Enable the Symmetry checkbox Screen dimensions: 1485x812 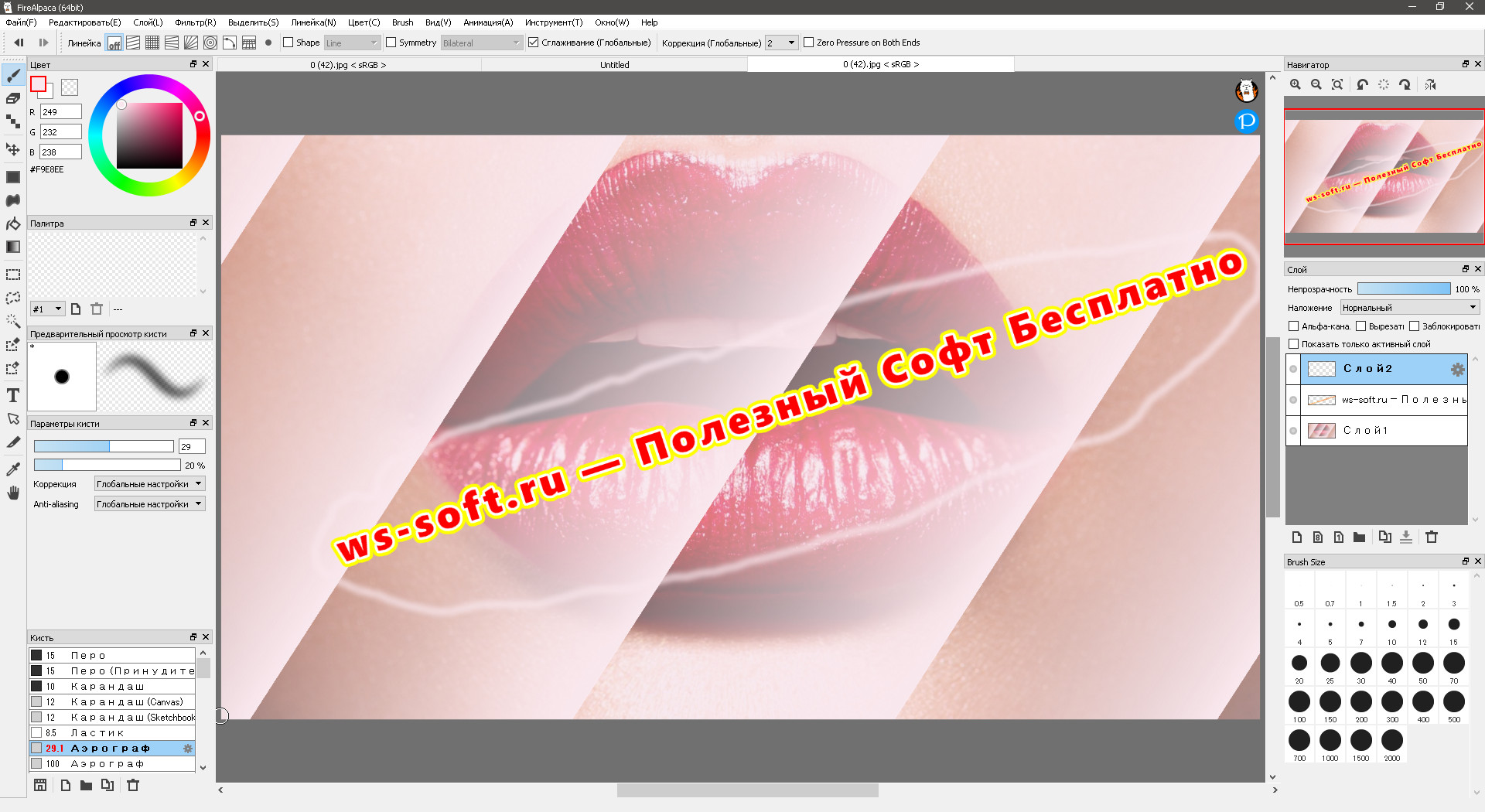[391, 43]
